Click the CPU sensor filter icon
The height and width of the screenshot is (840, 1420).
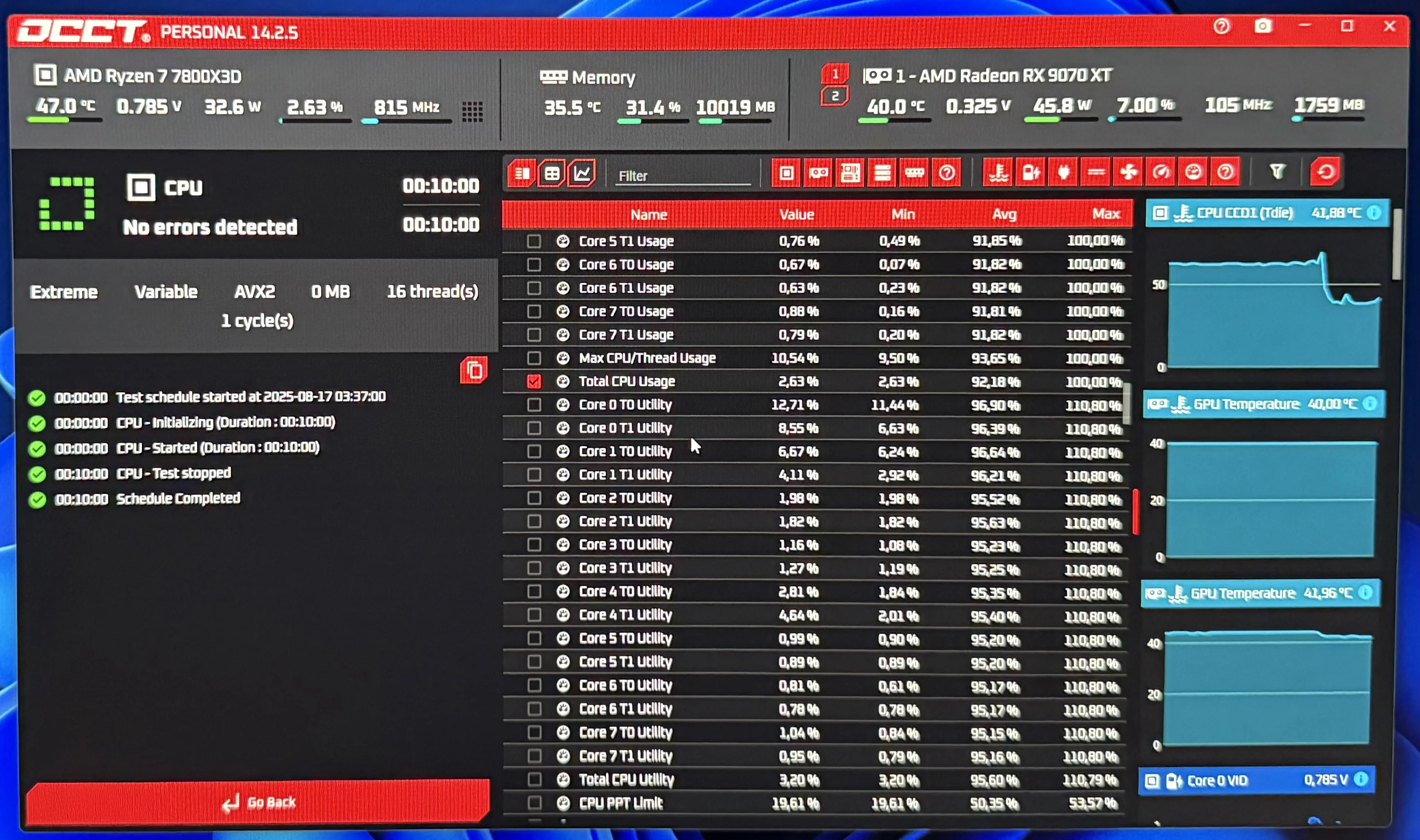click(786, 173)
